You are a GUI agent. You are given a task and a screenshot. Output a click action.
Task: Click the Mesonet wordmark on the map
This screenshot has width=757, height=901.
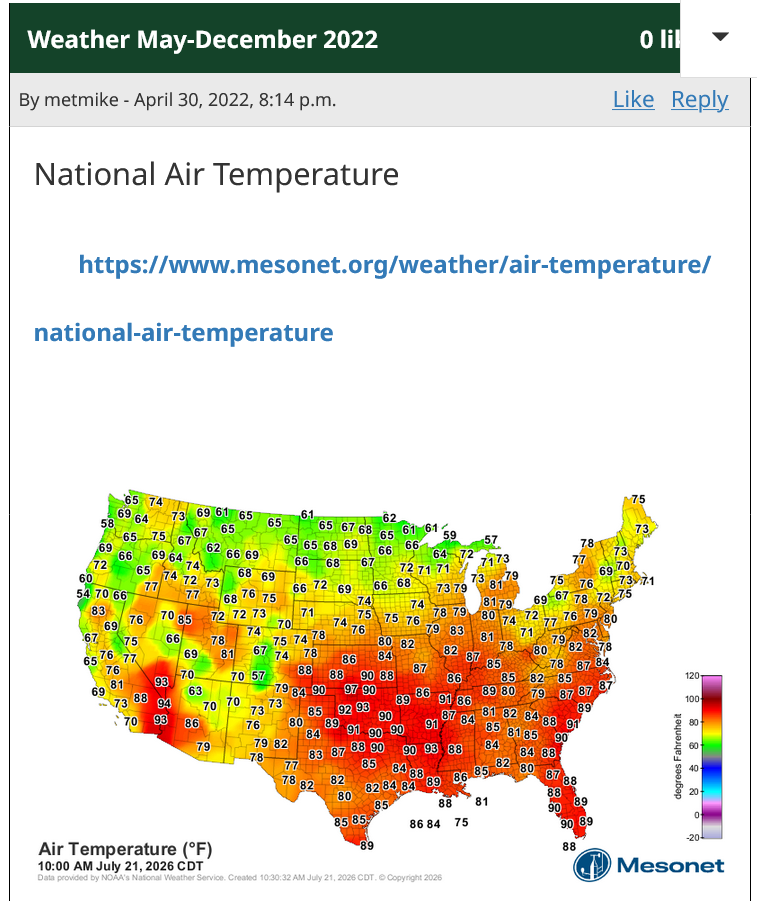tap(670, 865)
